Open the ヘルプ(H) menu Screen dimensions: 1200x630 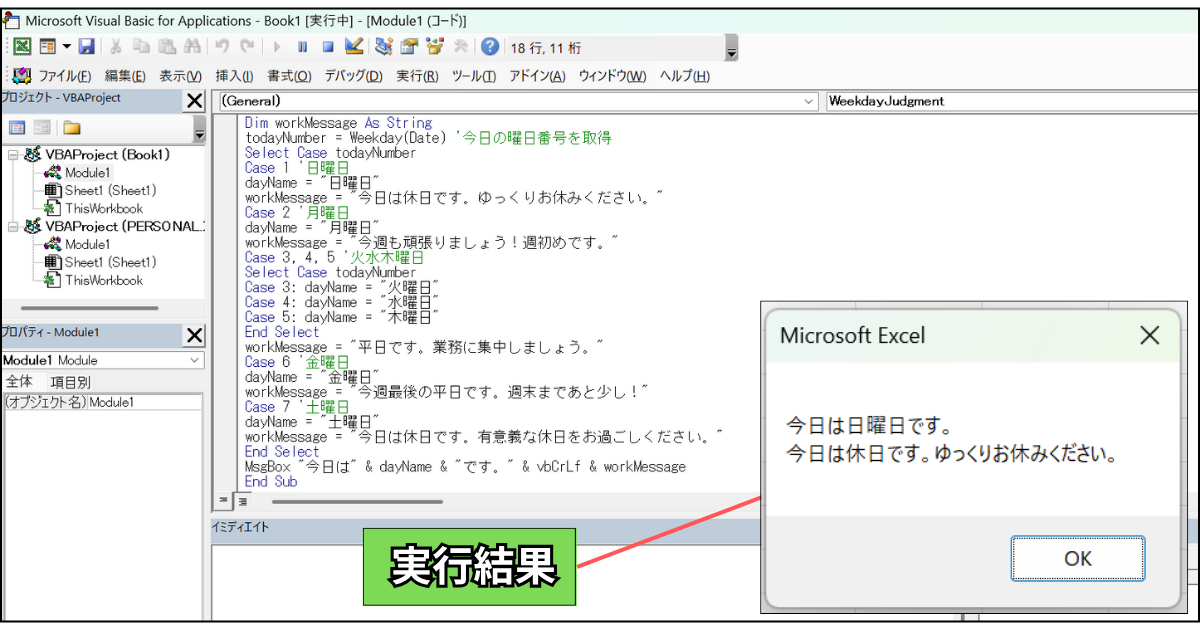684,76
